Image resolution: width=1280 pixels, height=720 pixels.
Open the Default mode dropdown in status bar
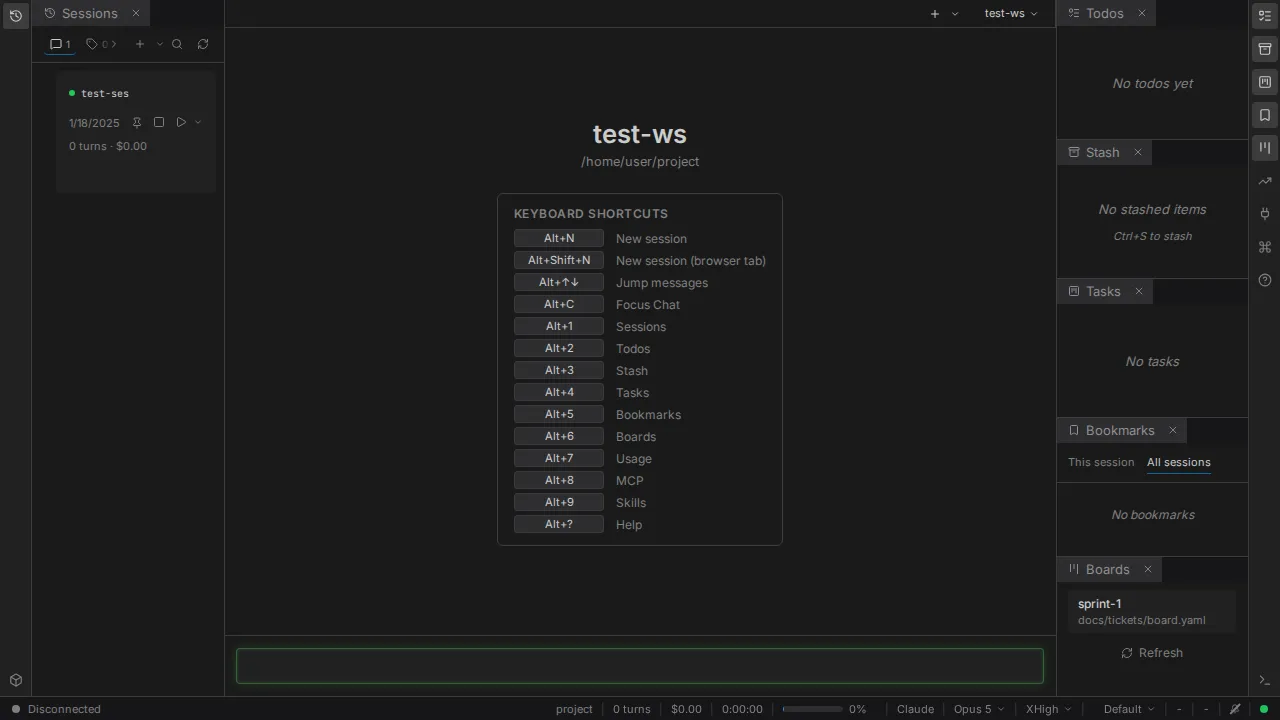pos(1129,709)
